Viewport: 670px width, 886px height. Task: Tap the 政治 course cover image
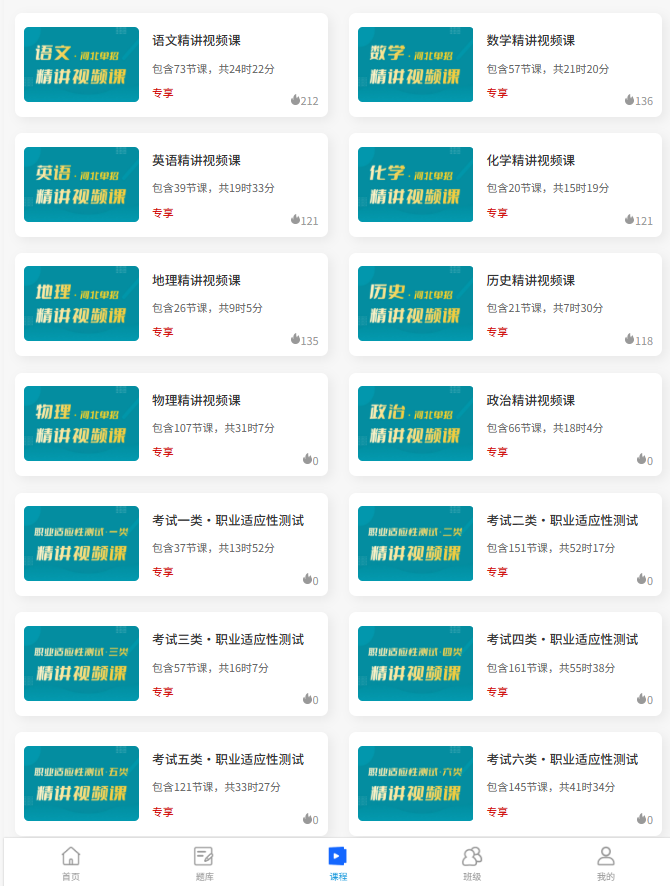415,424
